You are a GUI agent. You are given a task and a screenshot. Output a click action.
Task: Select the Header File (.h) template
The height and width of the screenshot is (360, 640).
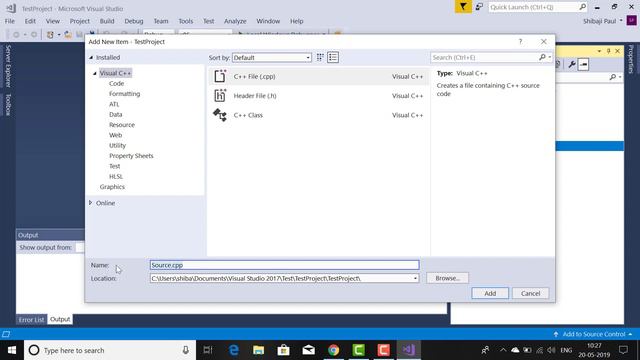click(x=318, y=96)
